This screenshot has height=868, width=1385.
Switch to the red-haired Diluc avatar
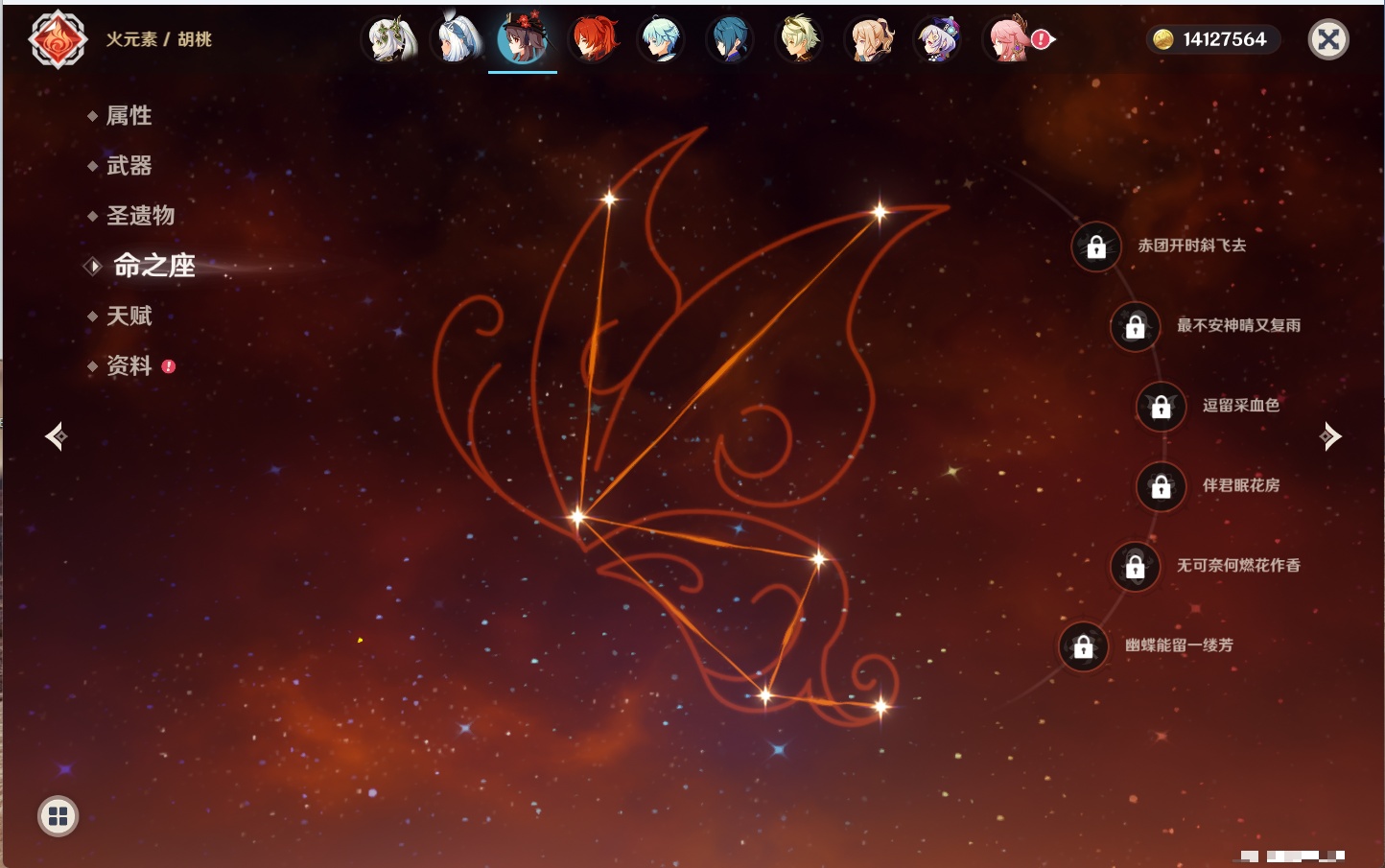pyautogui.click(x=594, y=40)
